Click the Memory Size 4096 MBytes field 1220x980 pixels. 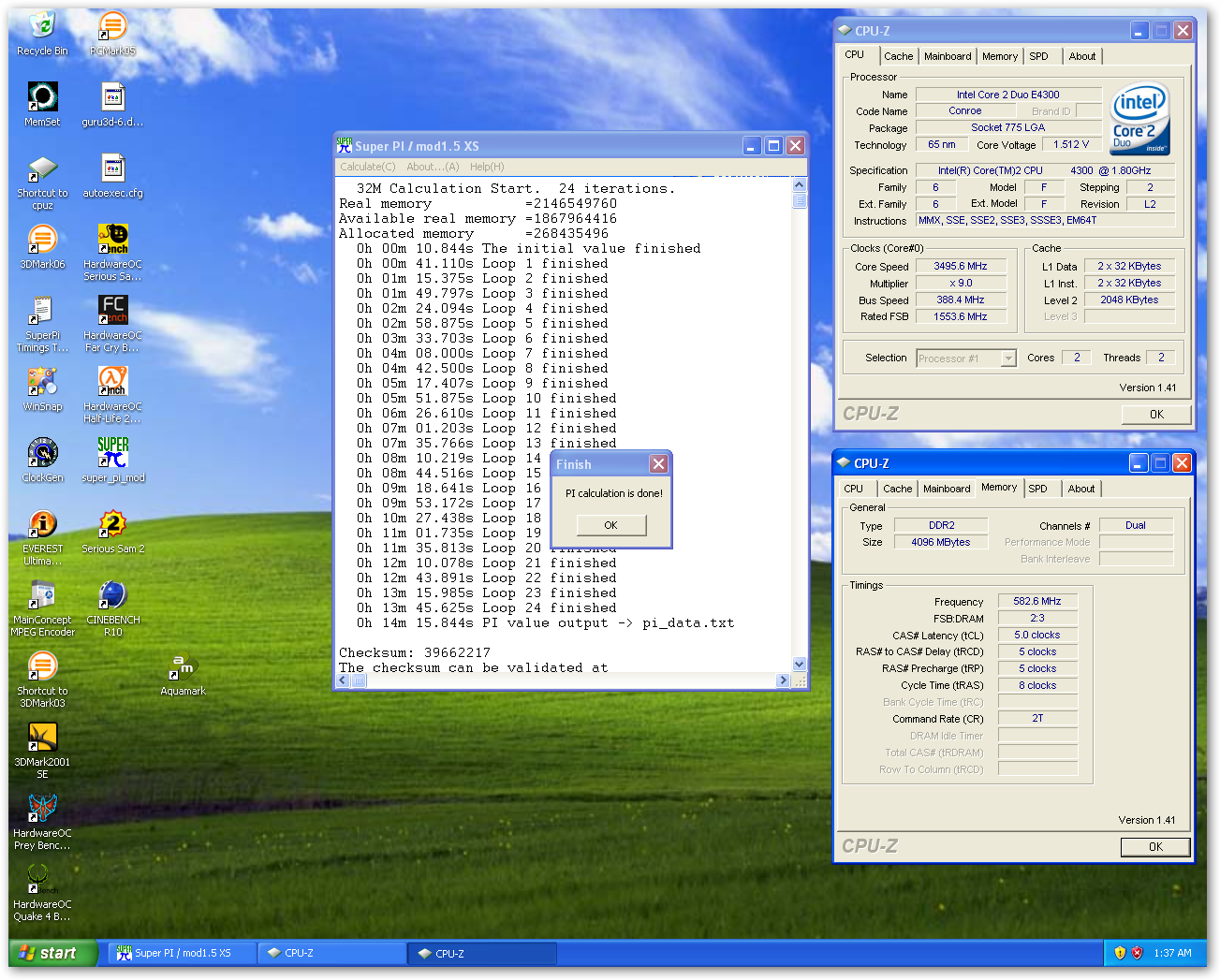[941, 543]
